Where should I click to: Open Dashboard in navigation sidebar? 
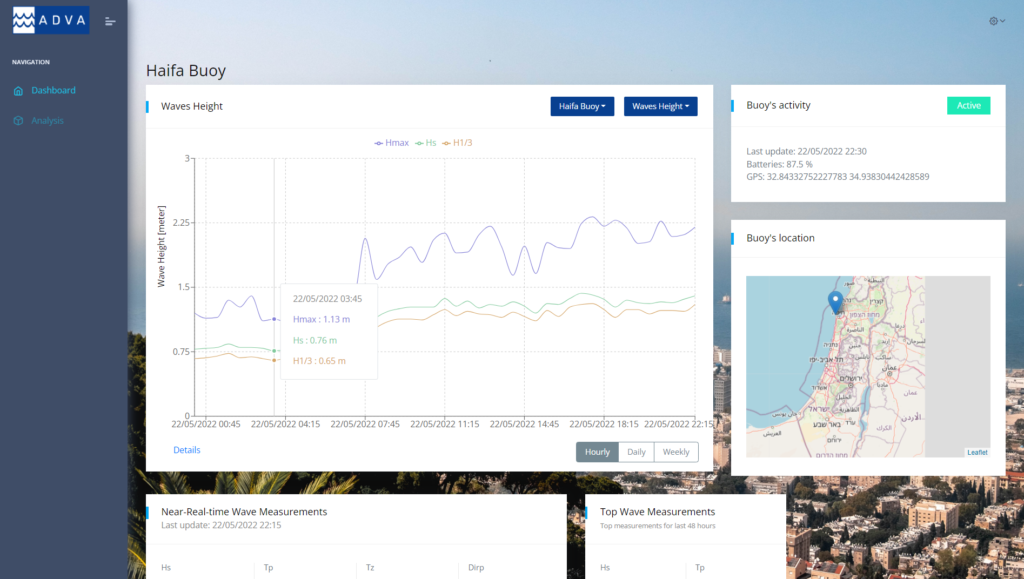coord(53,91)
